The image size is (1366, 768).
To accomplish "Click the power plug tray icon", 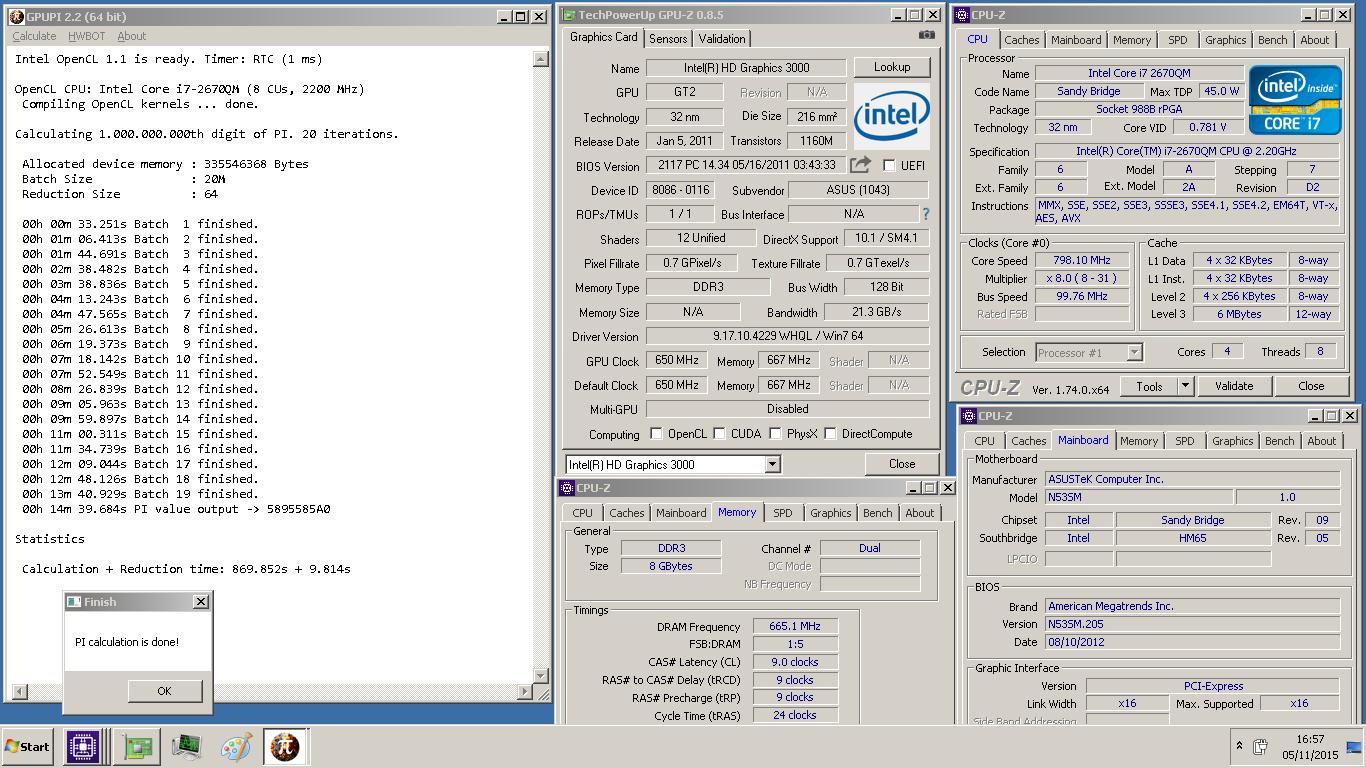I will 1261,747.
